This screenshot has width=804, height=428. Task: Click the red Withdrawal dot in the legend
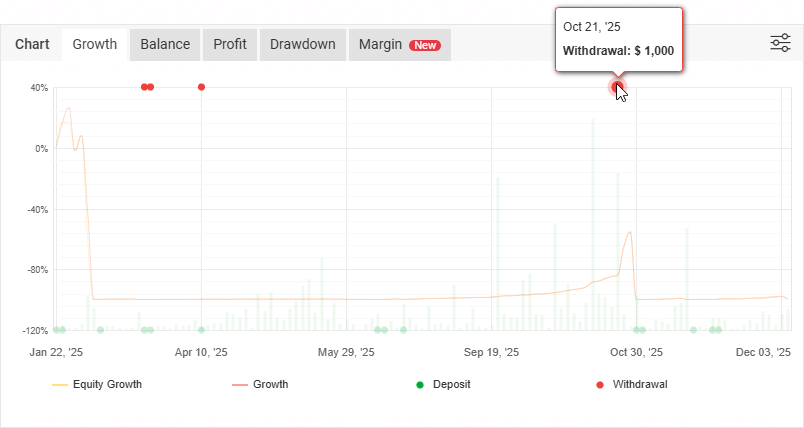[600, 384]
